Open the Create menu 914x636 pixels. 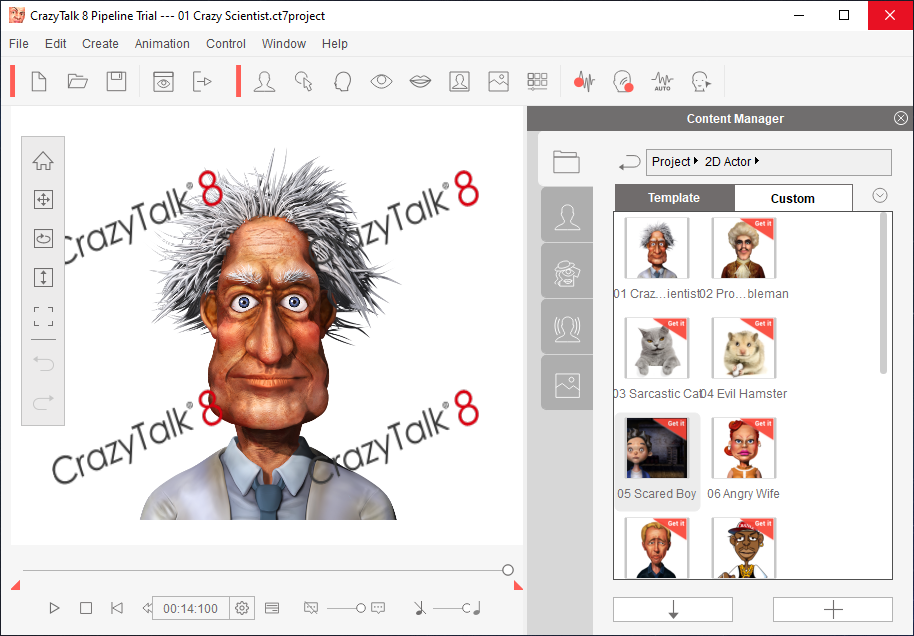pyautogui.click(x=100, y=44)
